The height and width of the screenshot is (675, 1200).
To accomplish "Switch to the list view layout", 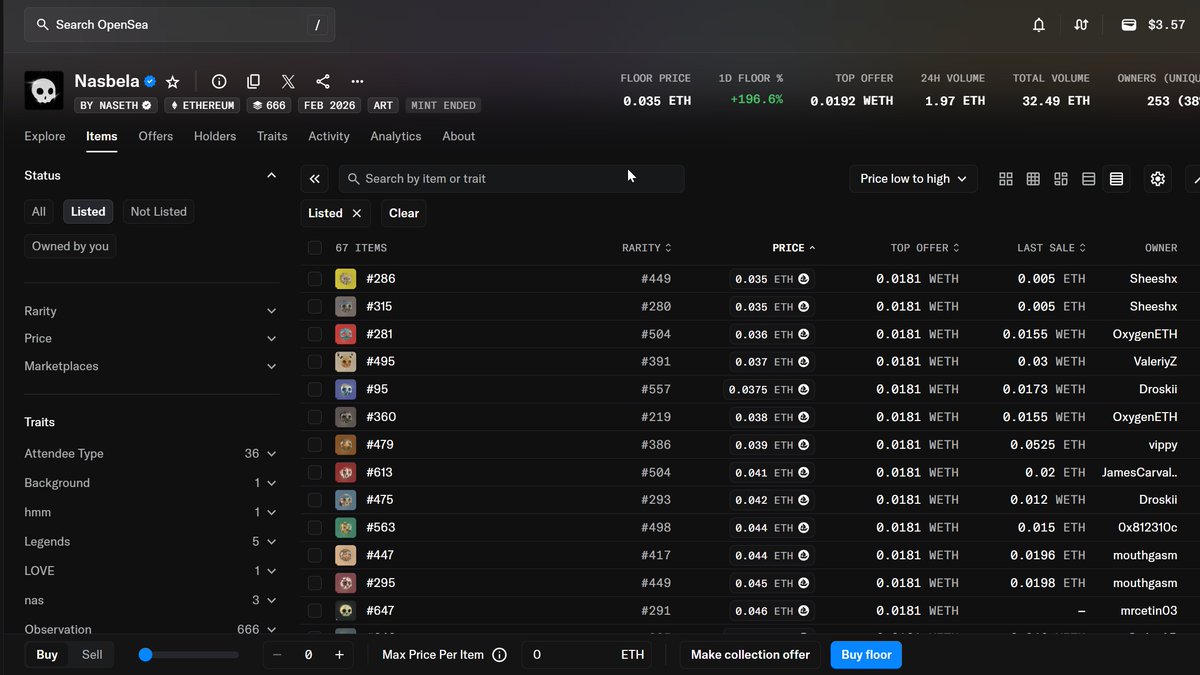I will pyautogui.click(x=1089, y=179).
